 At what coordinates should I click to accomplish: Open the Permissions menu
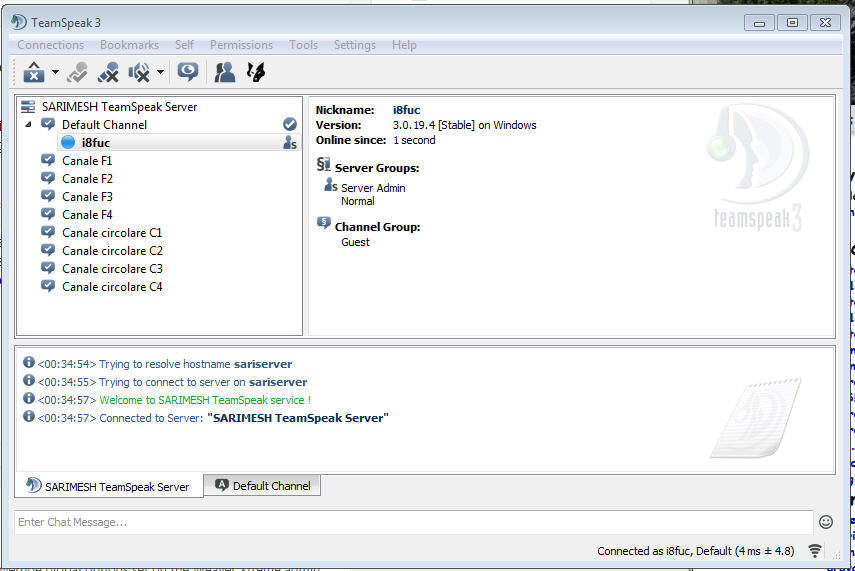coord(241,45)
